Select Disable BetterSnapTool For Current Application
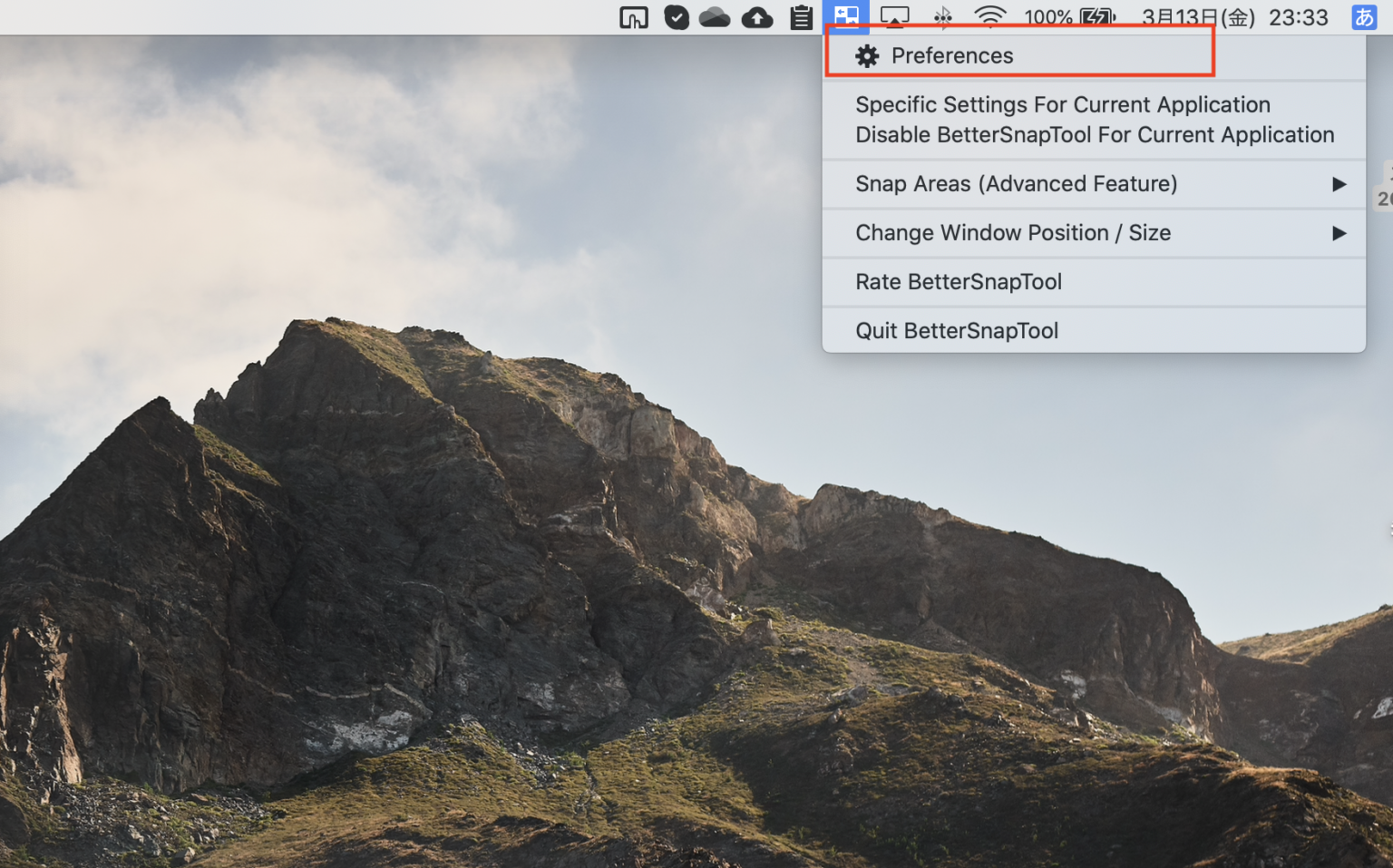 1094,135
